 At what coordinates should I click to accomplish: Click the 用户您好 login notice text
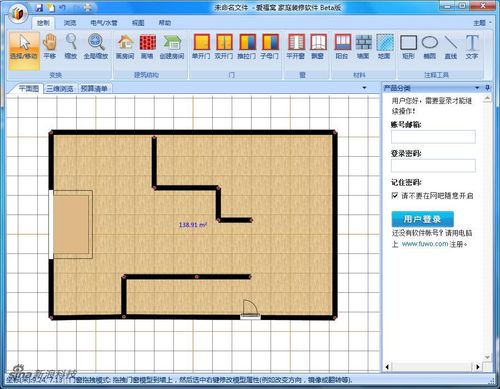coord(431,105)
